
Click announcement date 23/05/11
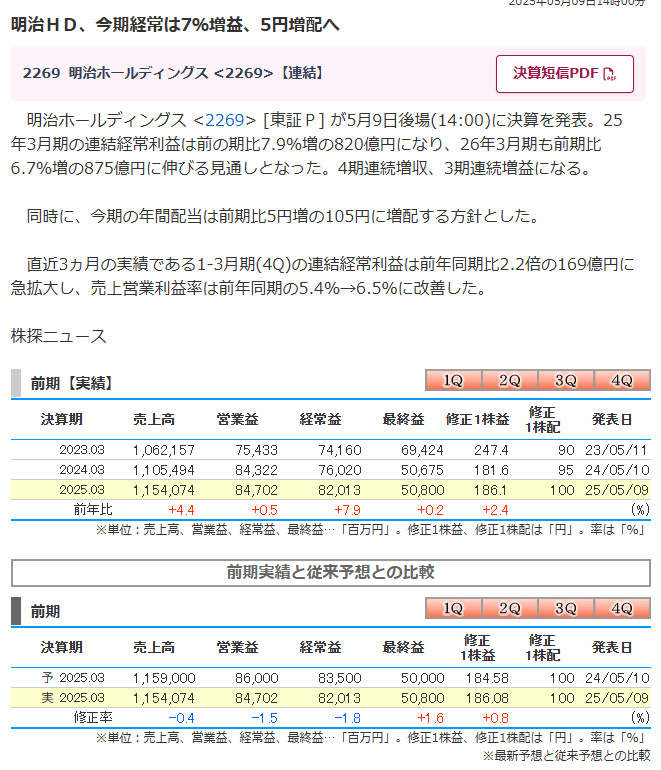[617, 450]
